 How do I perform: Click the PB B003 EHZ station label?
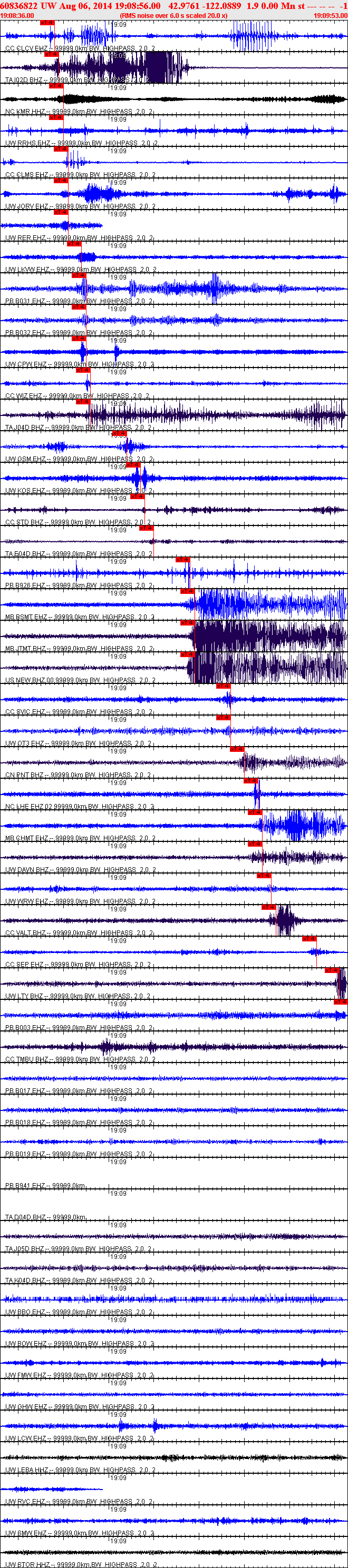[x=79, y=1027]
